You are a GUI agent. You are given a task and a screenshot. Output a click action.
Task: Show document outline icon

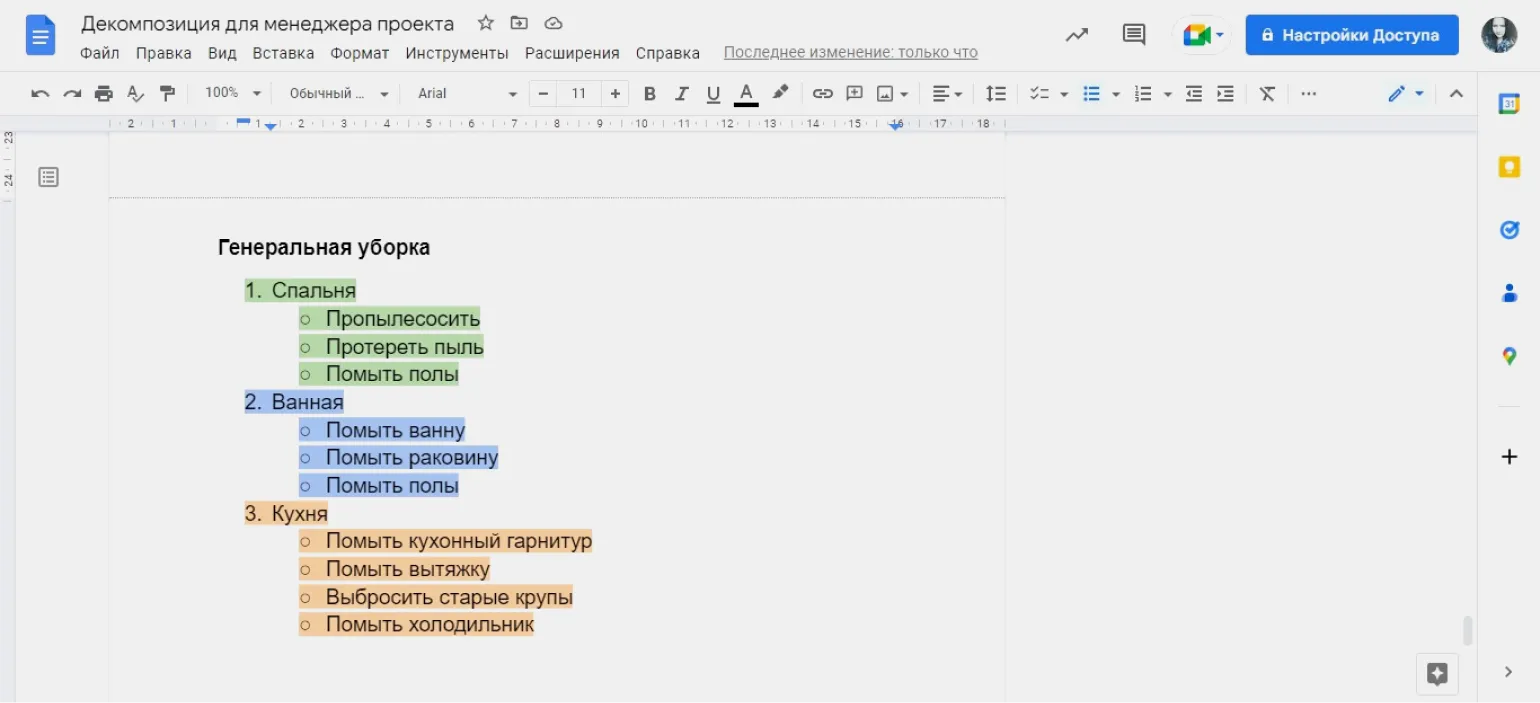coord(48,177)
